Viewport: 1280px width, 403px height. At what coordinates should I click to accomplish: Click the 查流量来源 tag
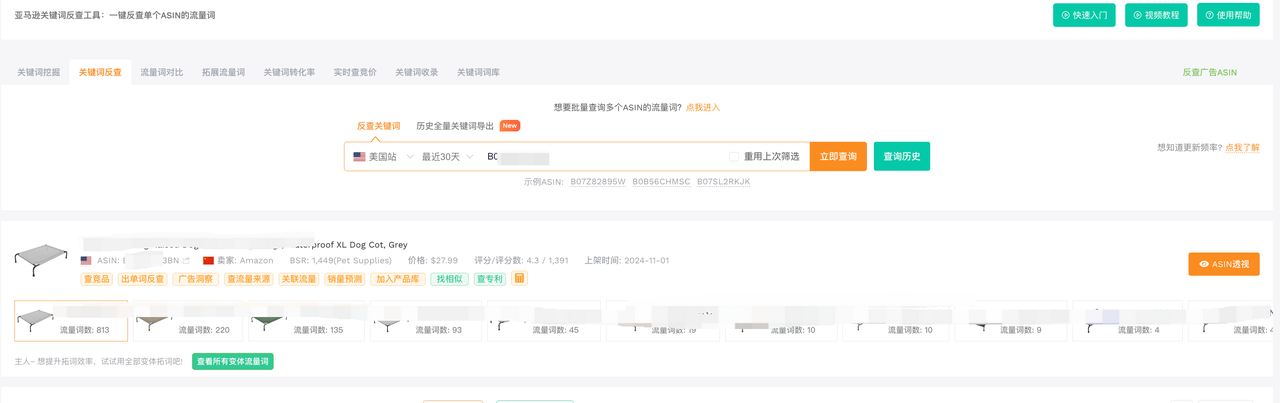(x=248, y=278)
